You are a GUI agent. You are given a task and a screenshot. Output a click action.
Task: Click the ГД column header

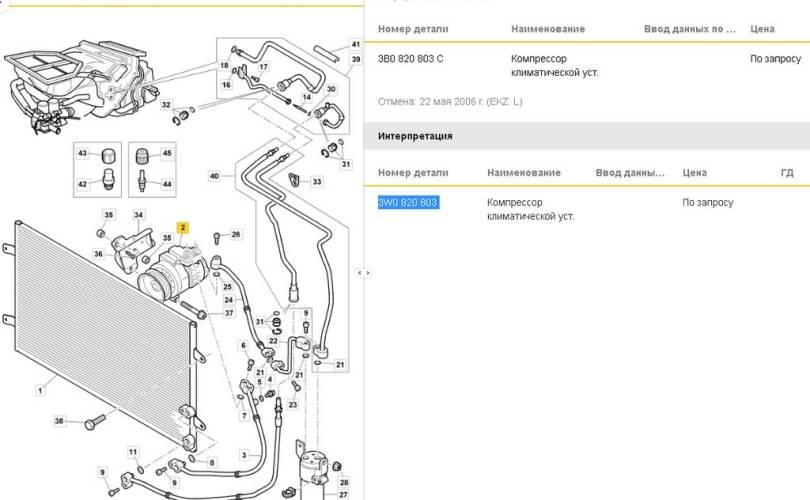(x=787, y=173)
